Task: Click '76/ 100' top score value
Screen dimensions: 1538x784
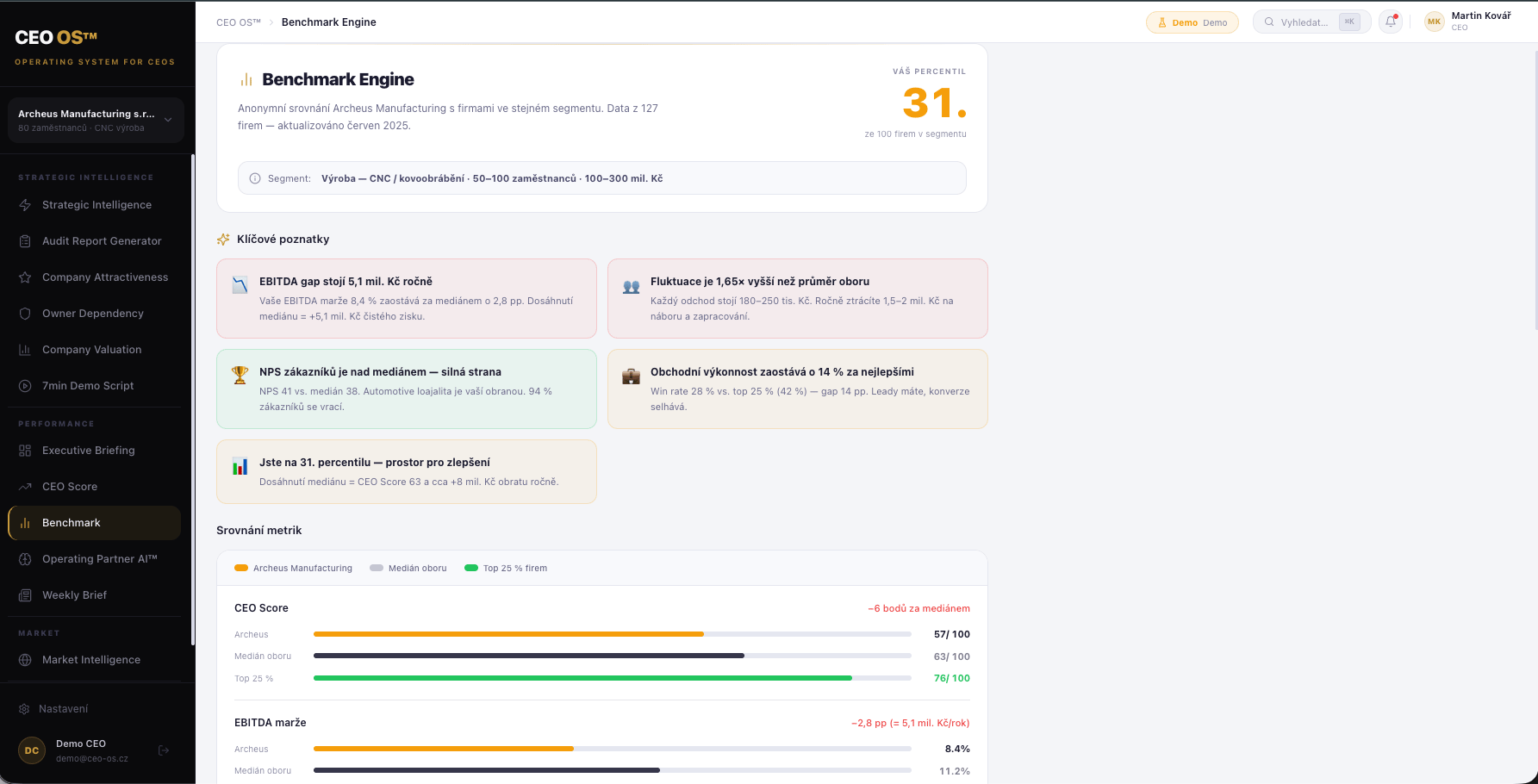Action: click(x=952, y=678)
